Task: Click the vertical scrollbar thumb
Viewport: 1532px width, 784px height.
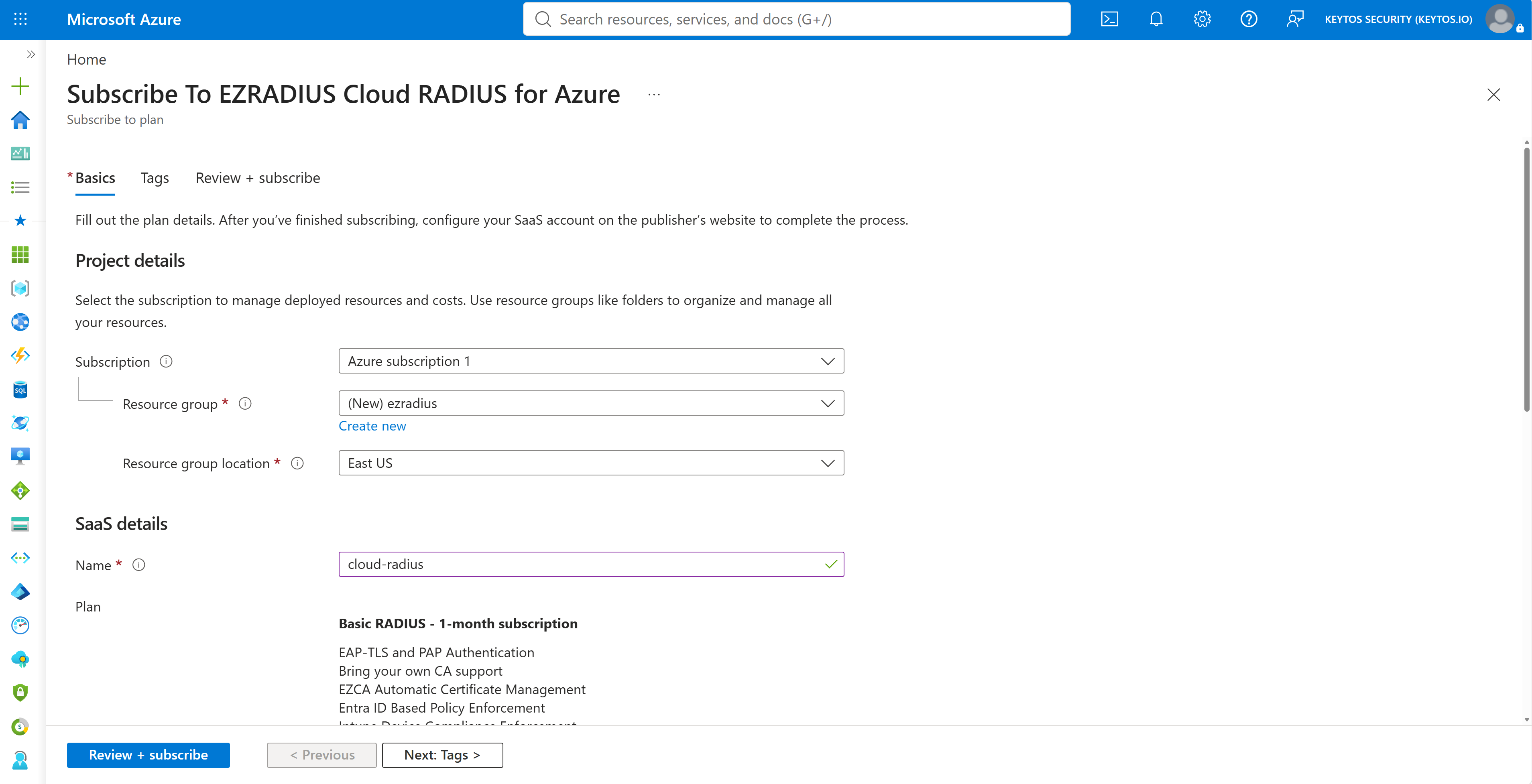Action: (1526, 279)
